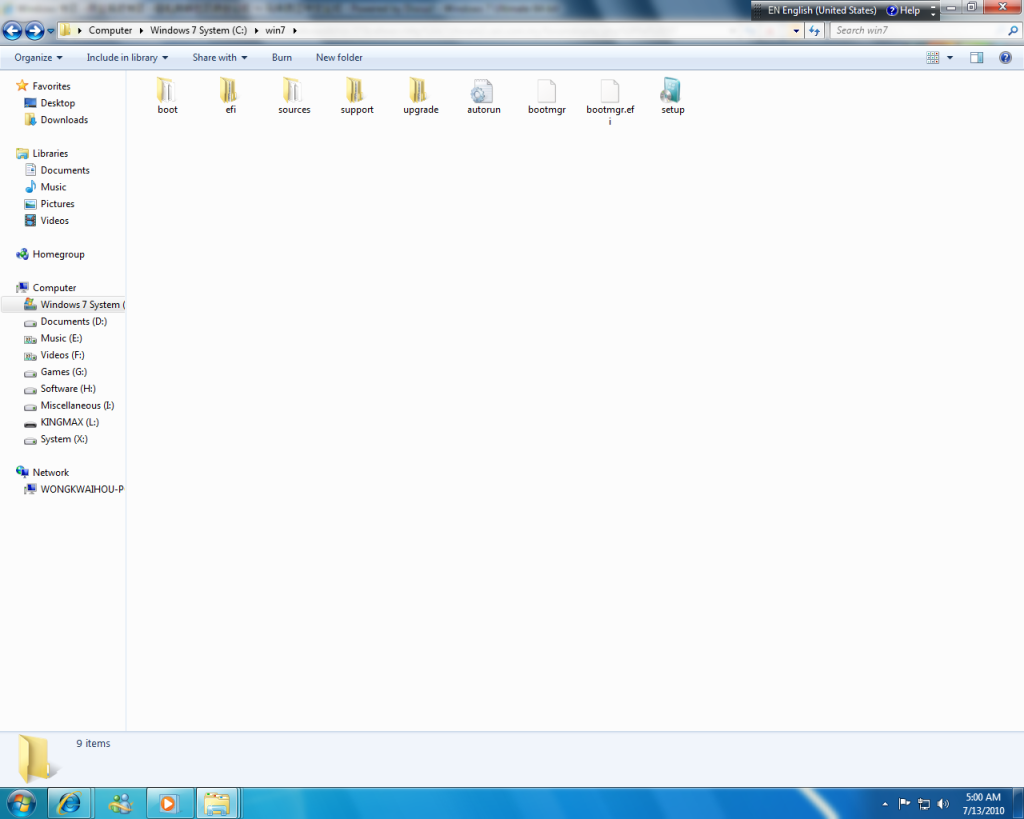Launch Internet Explorer from taskbar
Screen dimensions: 1024x819
(x=70, y=802)
